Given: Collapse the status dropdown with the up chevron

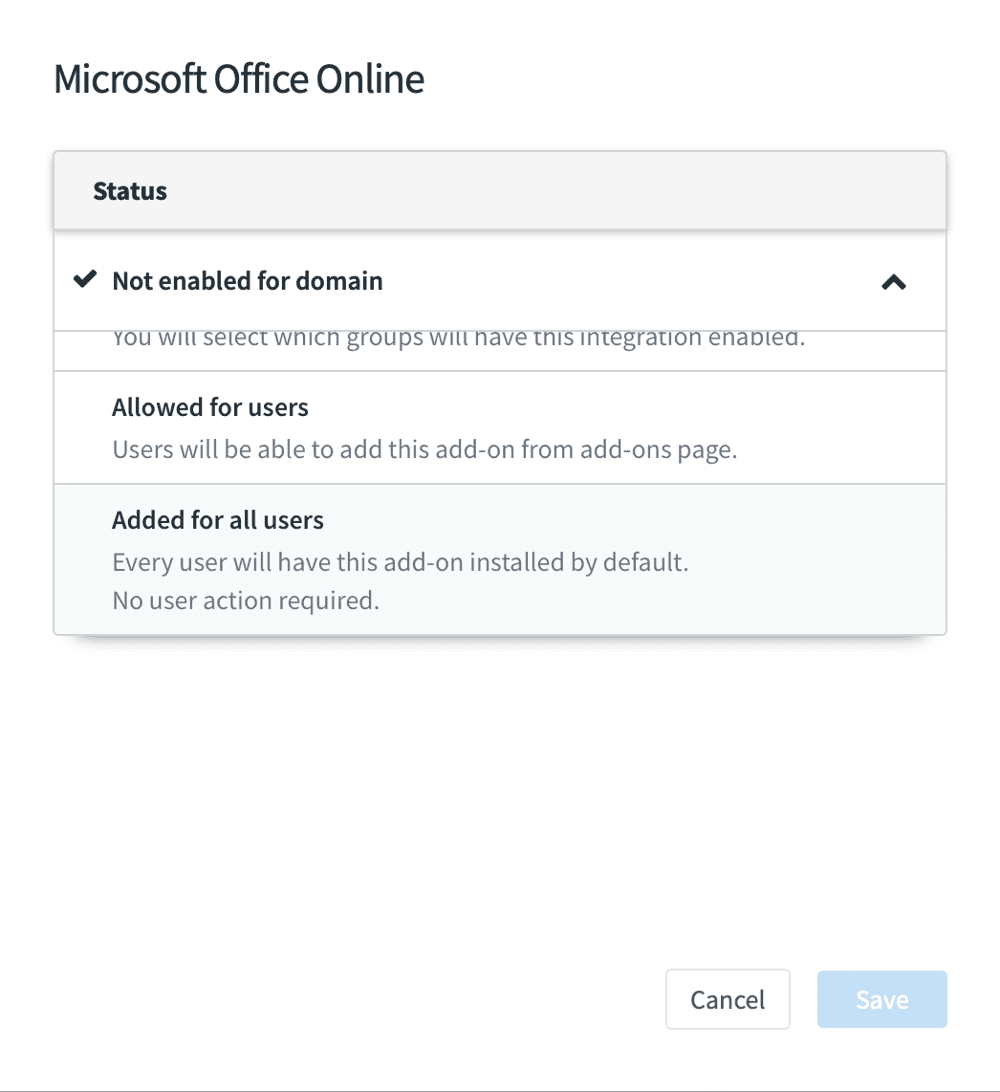Looking at the screenshot, I should tap(893, 282).
